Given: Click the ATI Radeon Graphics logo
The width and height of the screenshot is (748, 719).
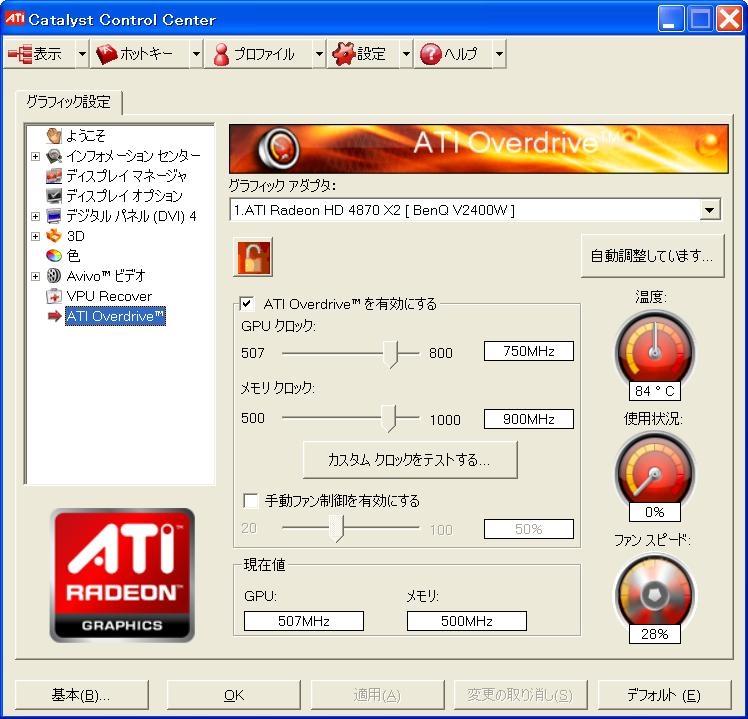Looking at the screenshot, I should (x=122, y=575).
